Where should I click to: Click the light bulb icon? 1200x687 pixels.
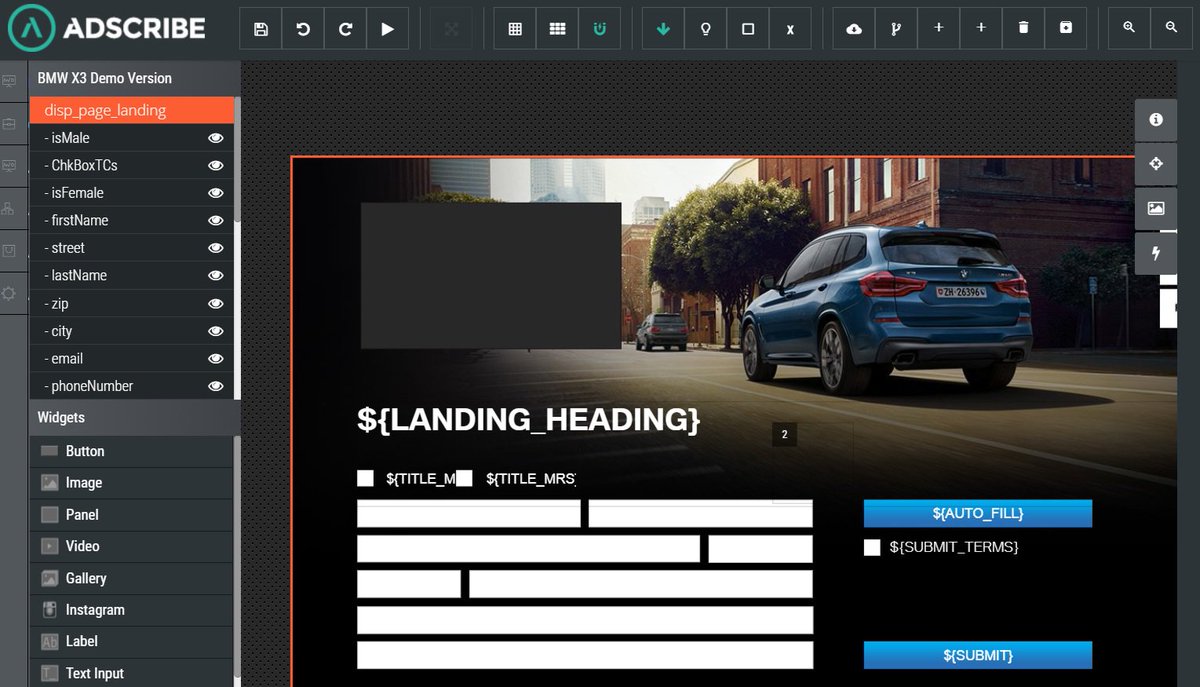(705, 30)
